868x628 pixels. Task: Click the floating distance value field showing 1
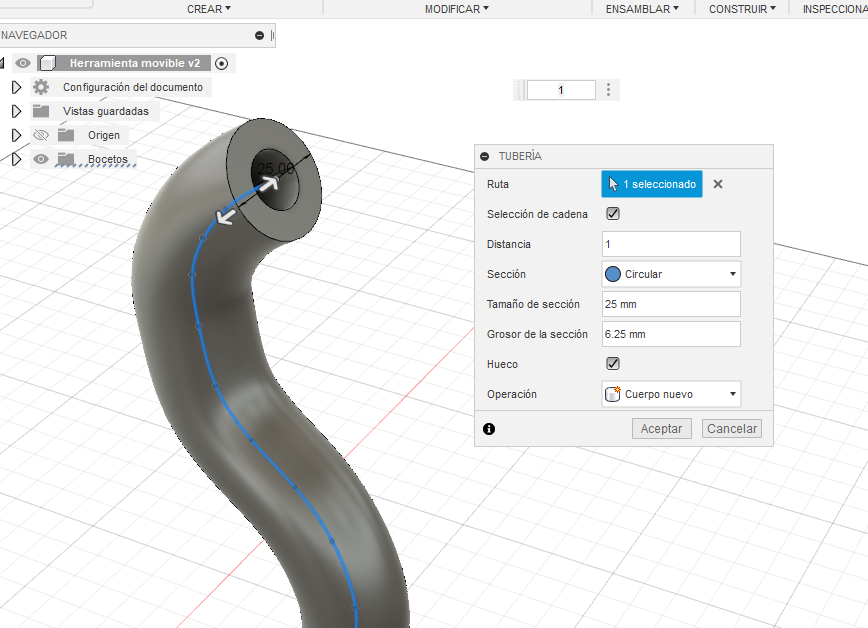tap(561, 90)
